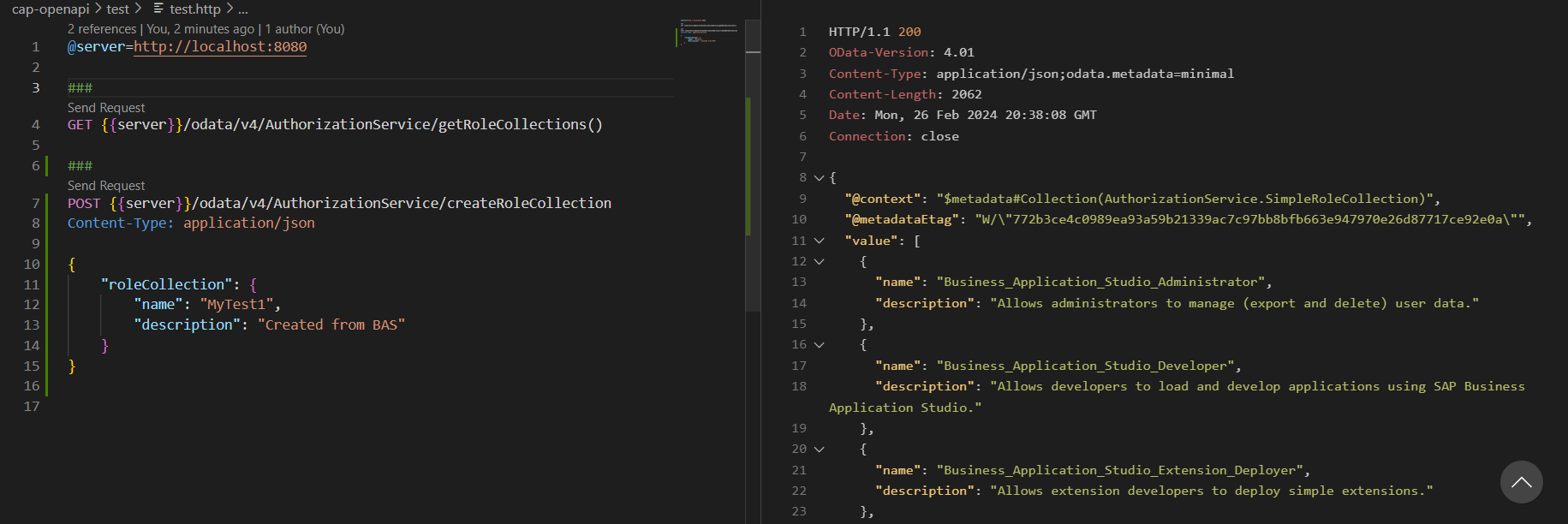Send Request for createRoleCollection POST call
Image resolution: width=1568 pixels, height=524 pixels.
tap(106, 186)
